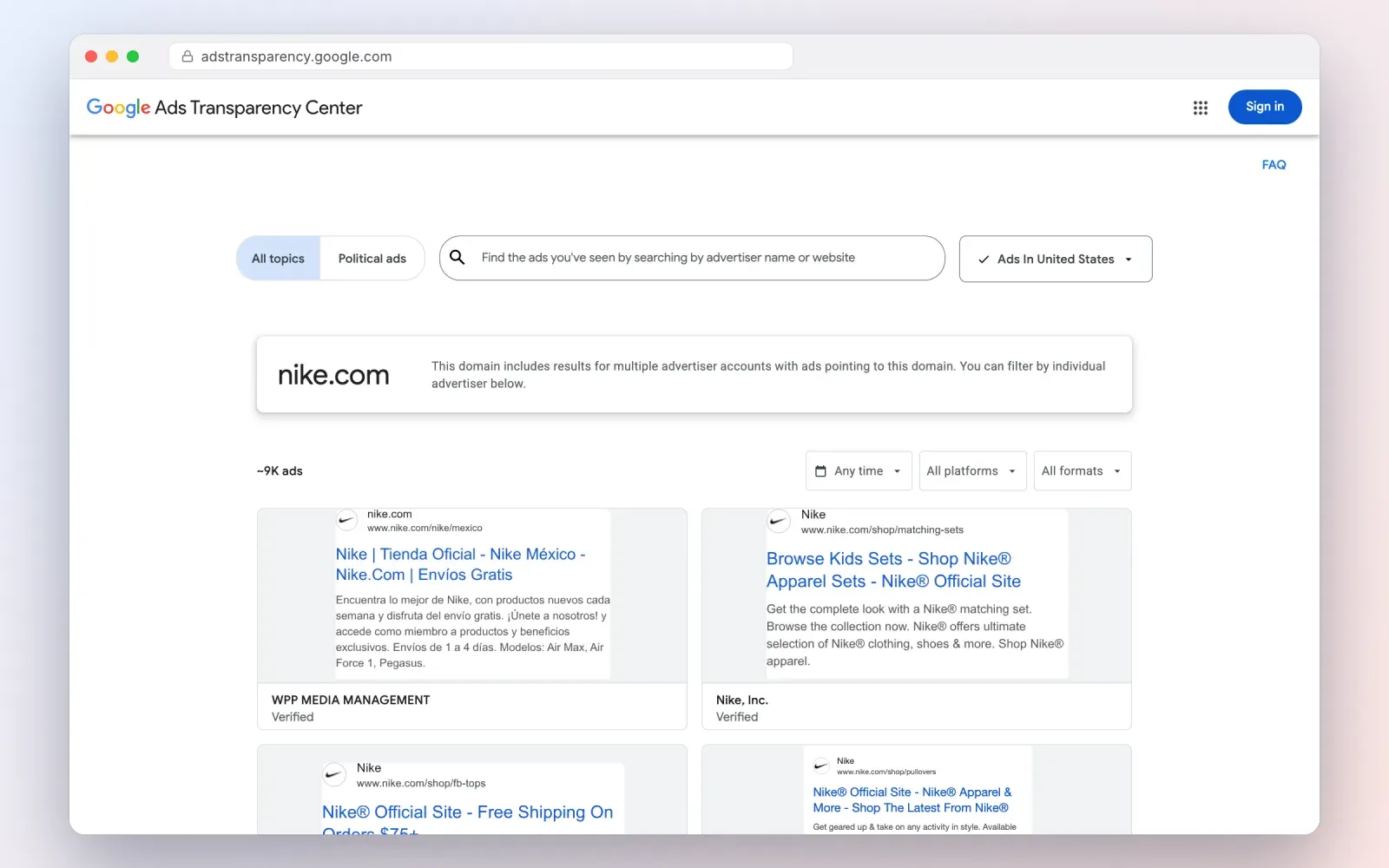Click the search magnifier icon
1389x868 pixels.
click(x=458, y=258)
